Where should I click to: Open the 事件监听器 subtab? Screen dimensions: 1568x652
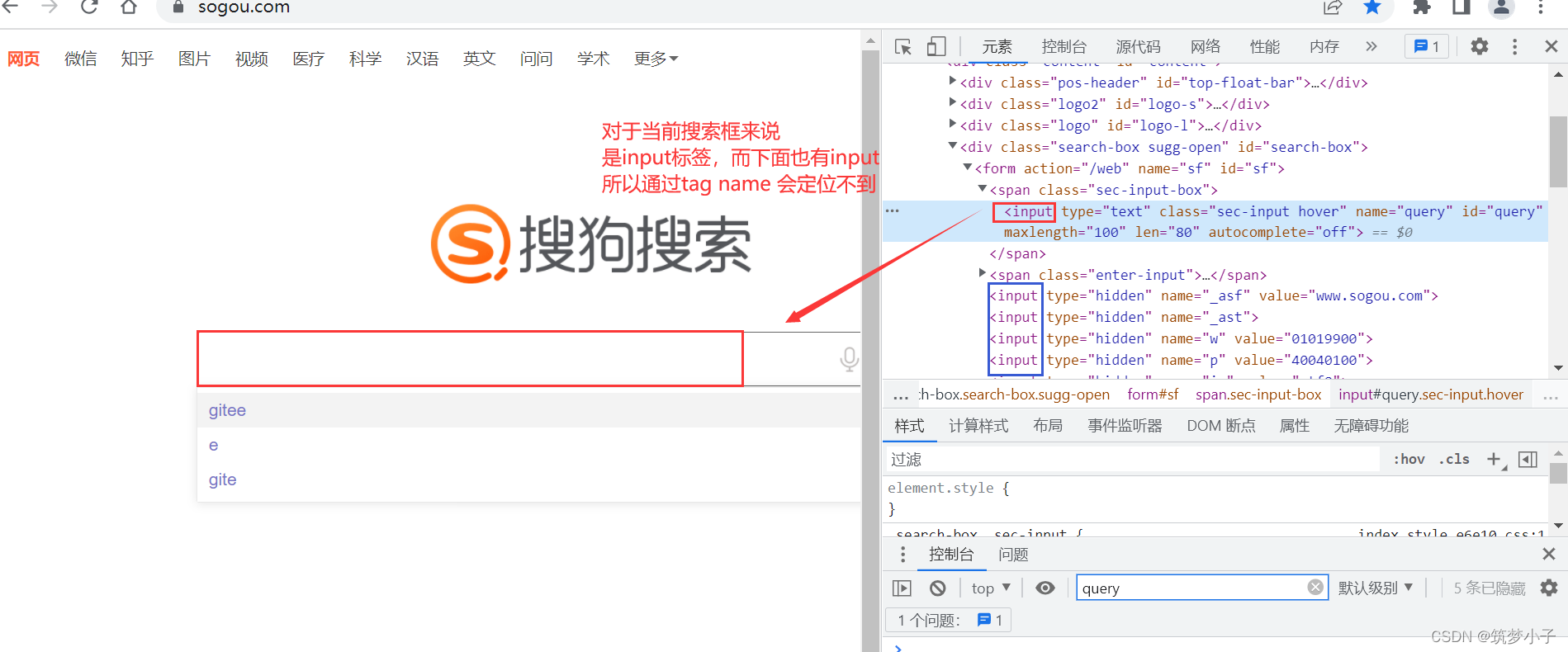(1125, 426)
